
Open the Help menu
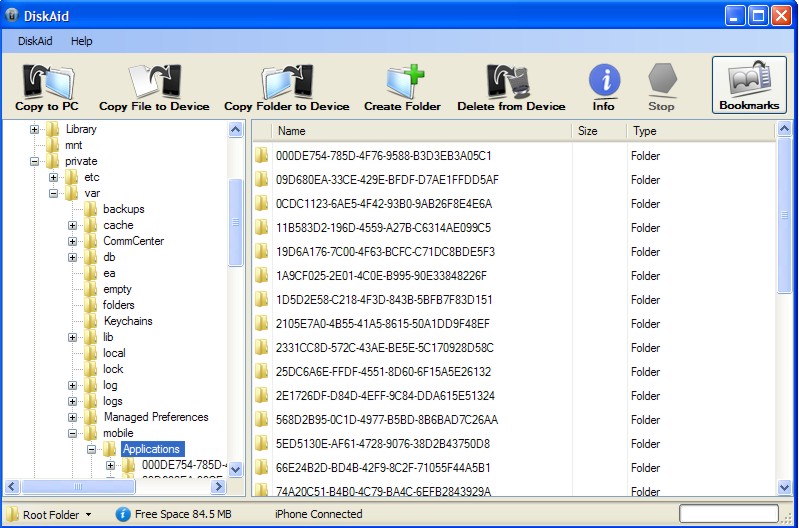pyautogui.click(x=82, y=41)
